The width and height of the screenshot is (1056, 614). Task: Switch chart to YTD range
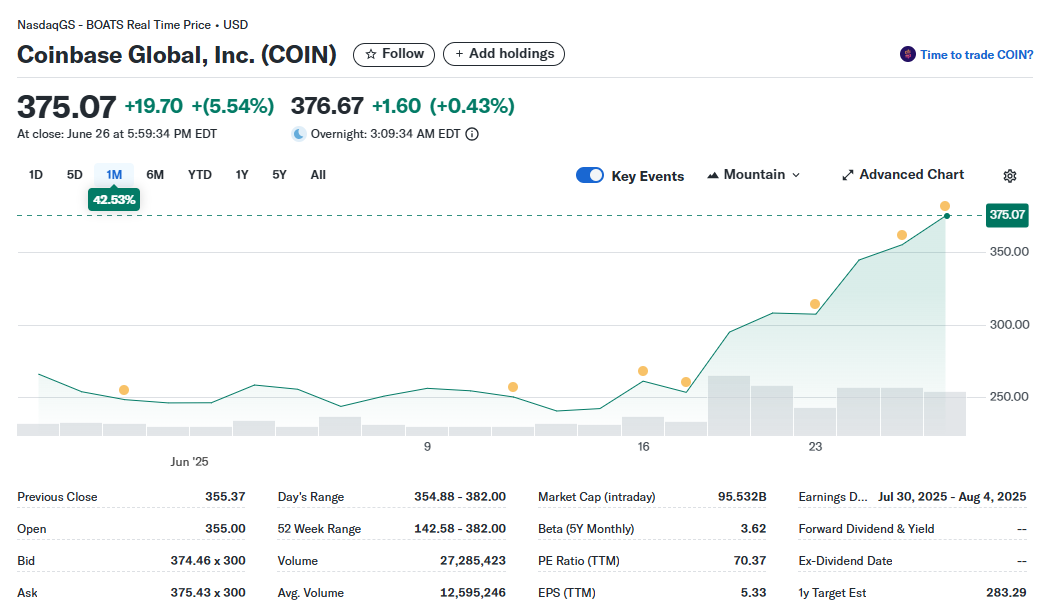coord(199,175)
